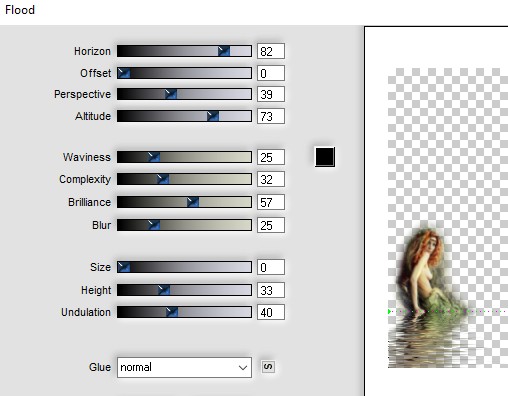Click the green horizon marker in preview

[x=389, y=311]
